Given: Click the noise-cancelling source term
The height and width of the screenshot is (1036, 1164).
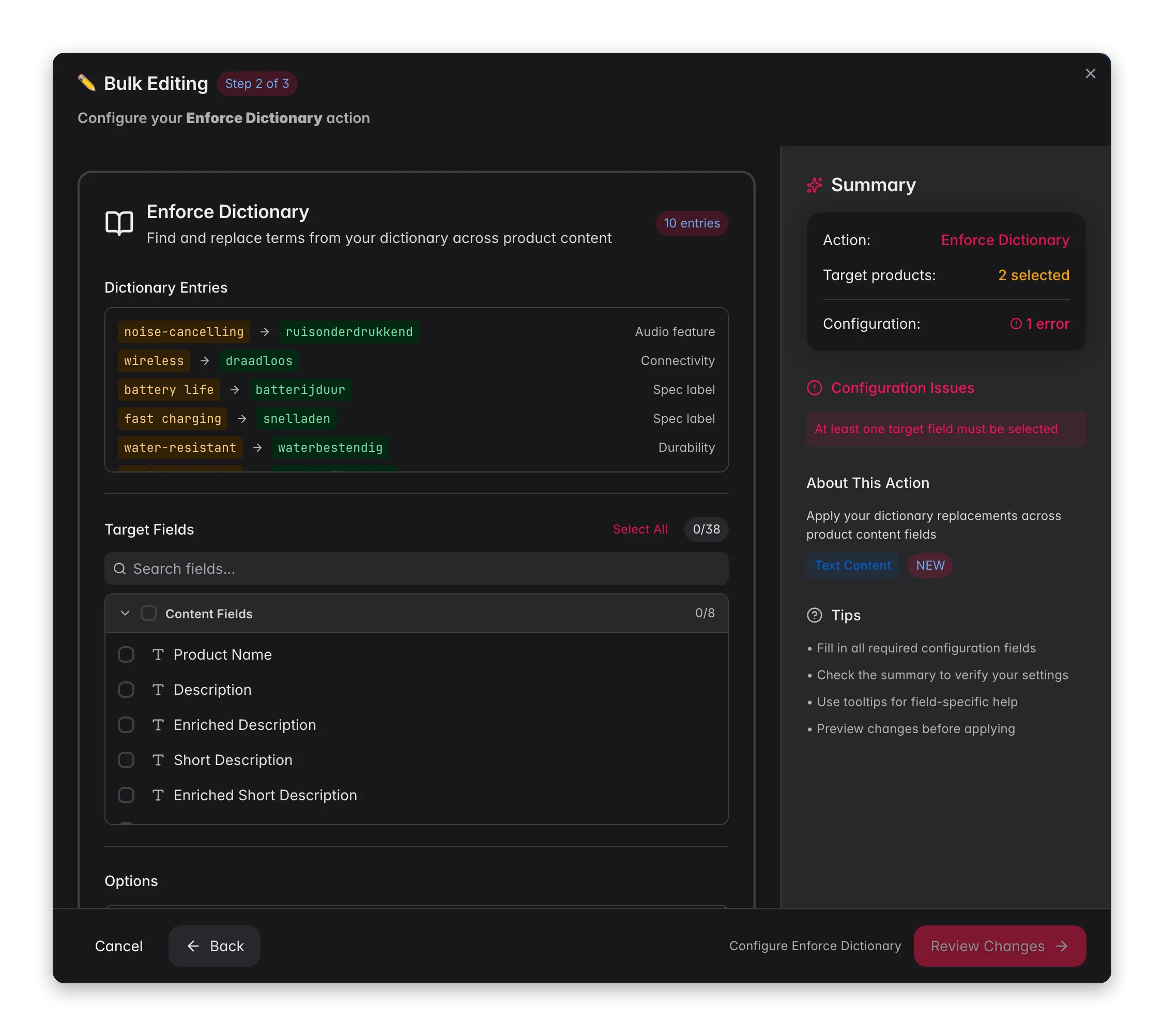Looking at the screenshot, I should tap(183, 331).
